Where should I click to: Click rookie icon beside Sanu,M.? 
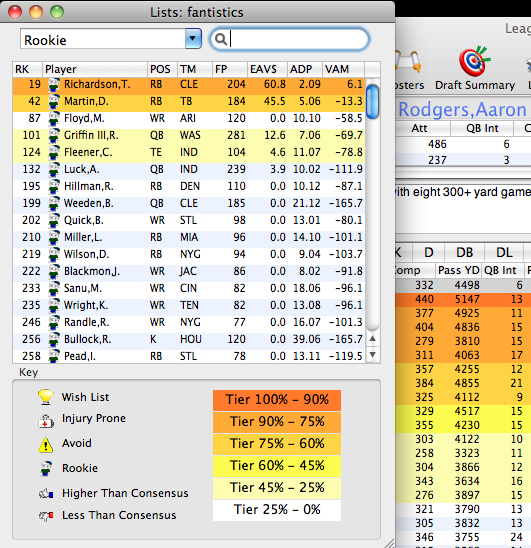click(53, 289)
